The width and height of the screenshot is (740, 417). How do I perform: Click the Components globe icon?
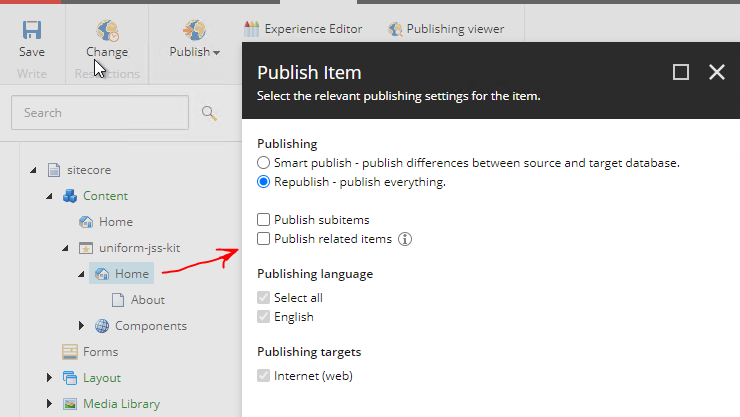point(102,325)
